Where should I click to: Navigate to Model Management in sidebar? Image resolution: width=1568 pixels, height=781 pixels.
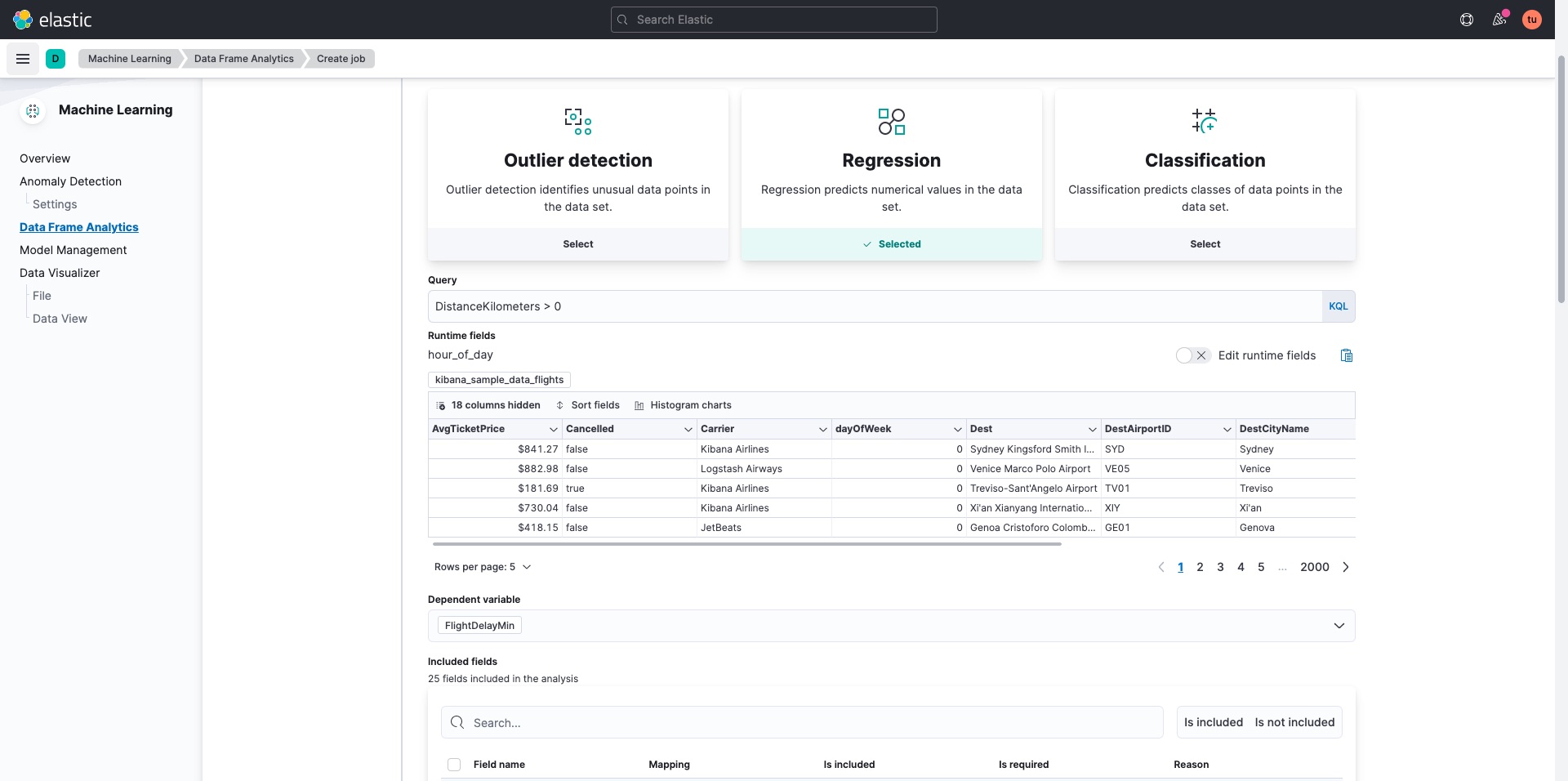point(73,250)
